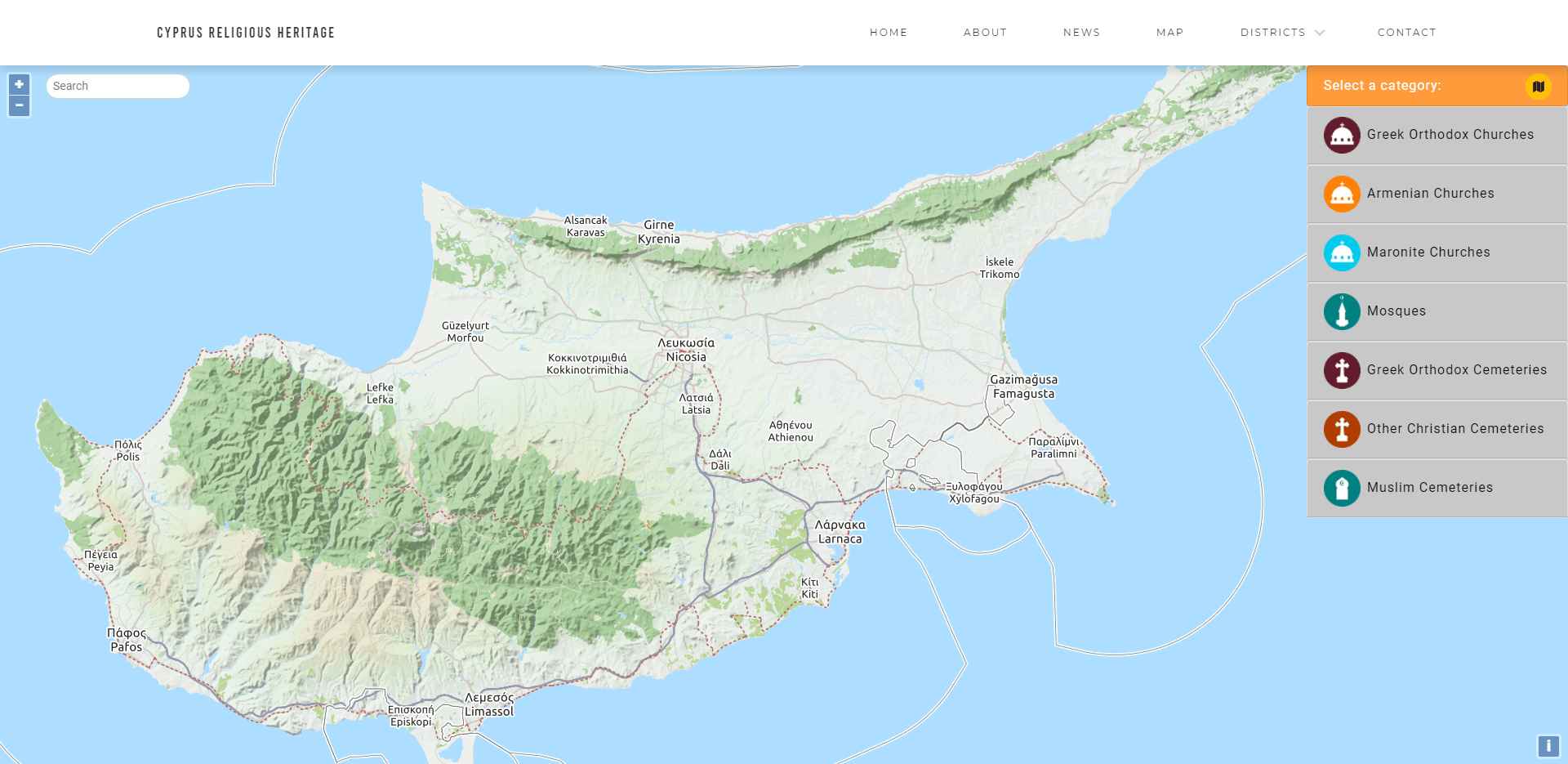Screen dimensions: 1568x764
Task: Toggle the Muslim Cemeteries layer
Action: [1437, 488]
